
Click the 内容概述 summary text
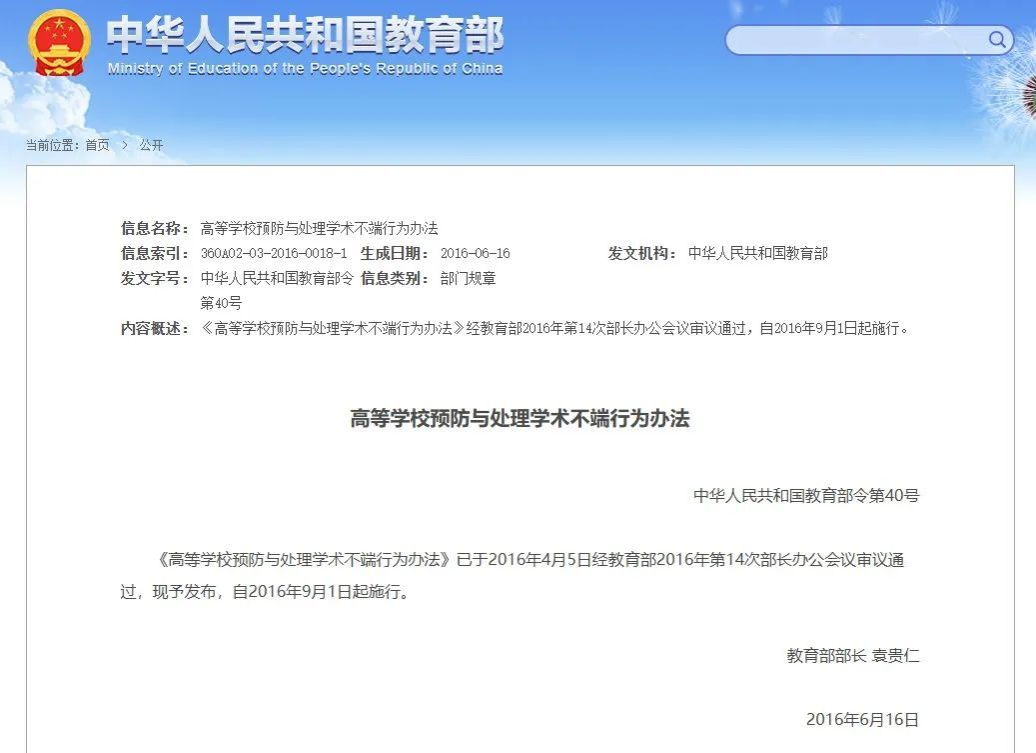(557, 328)
